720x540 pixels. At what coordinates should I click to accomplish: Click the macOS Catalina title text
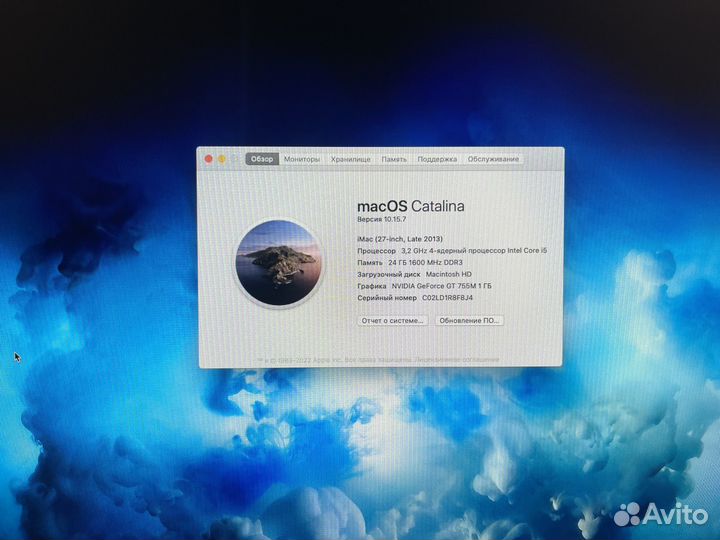pyautogui.click(x=411, y=206)
